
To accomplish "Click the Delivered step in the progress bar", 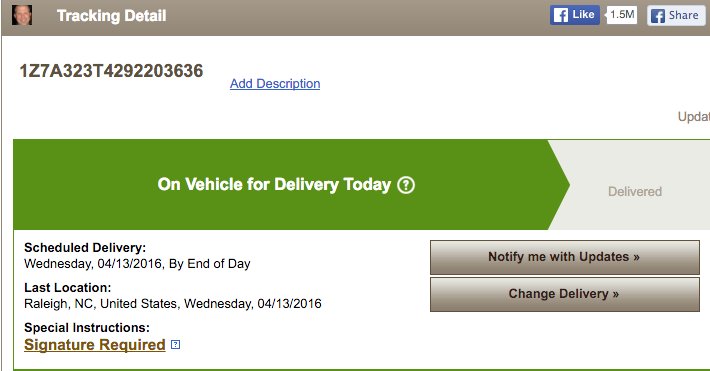I will coord(635,192).
